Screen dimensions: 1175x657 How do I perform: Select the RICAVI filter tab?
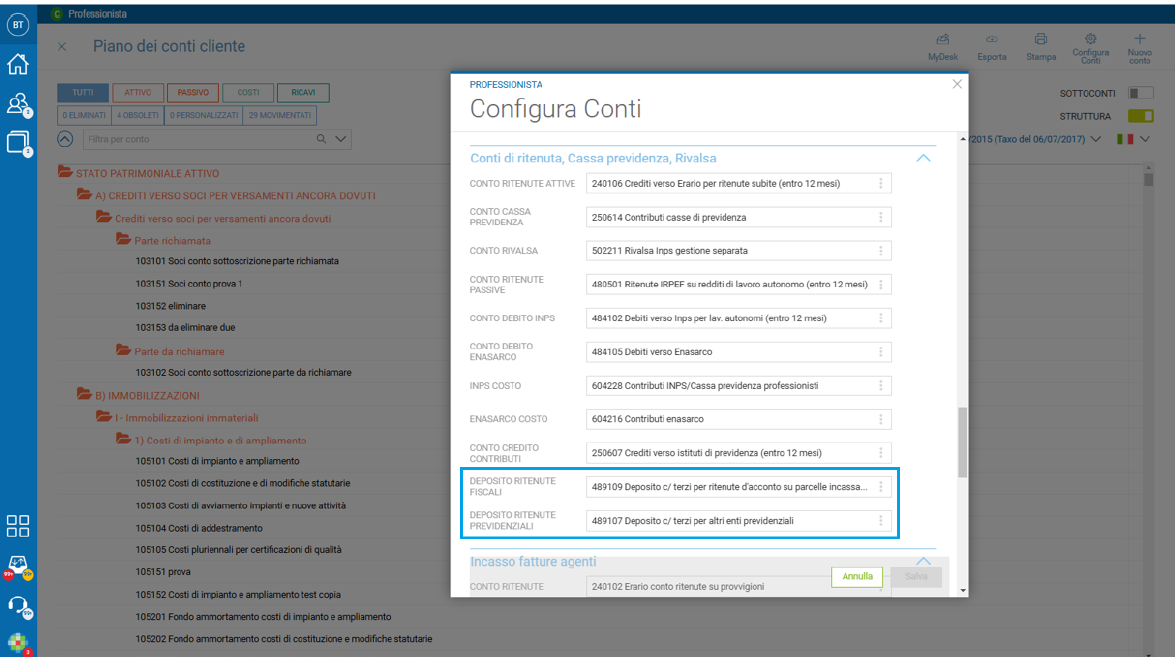pyautogui.click(x=303, y=93)
